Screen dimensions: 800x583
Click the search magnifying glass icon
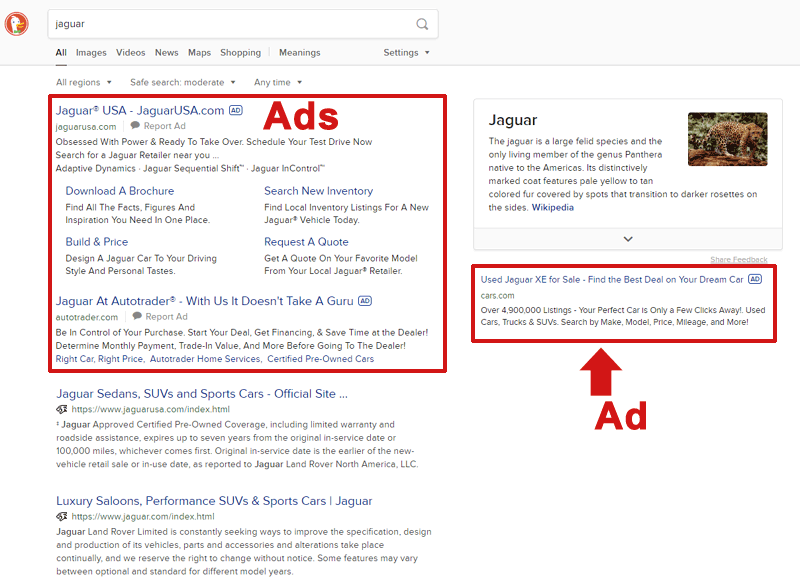pyautogui.click(x=423, y=23)
